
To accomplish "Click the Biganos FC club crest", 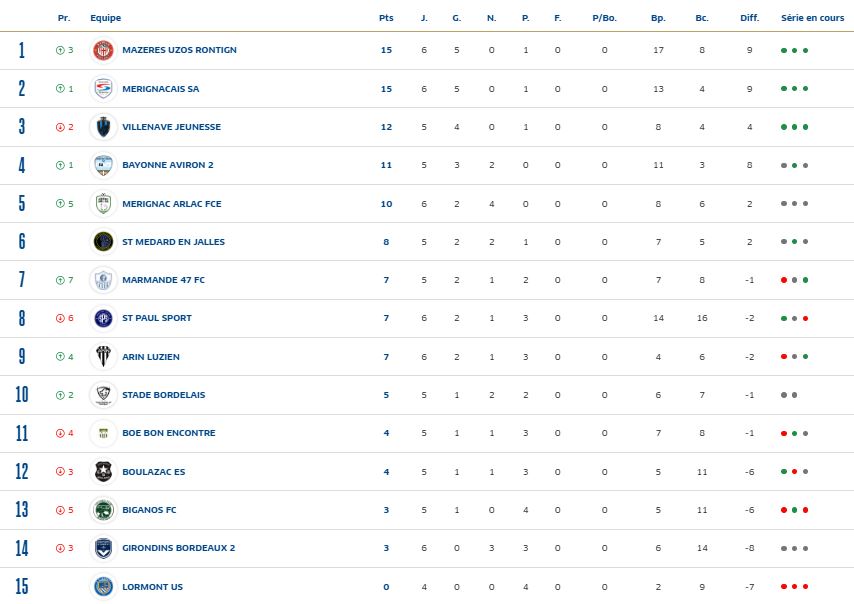I will click(x=104, y=510).
